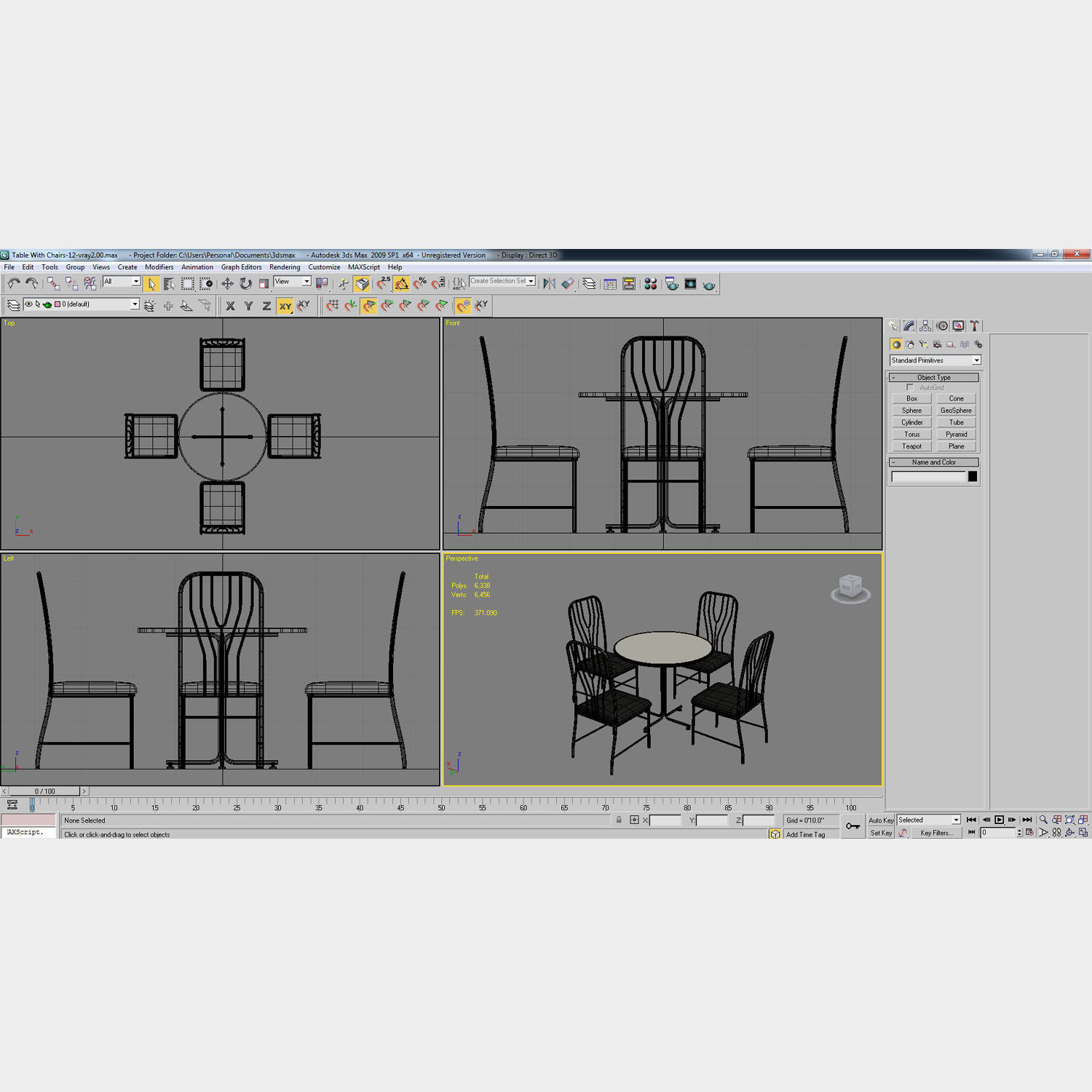Open the Material Editor icon

pyautogui.click(x=651, y=284)
